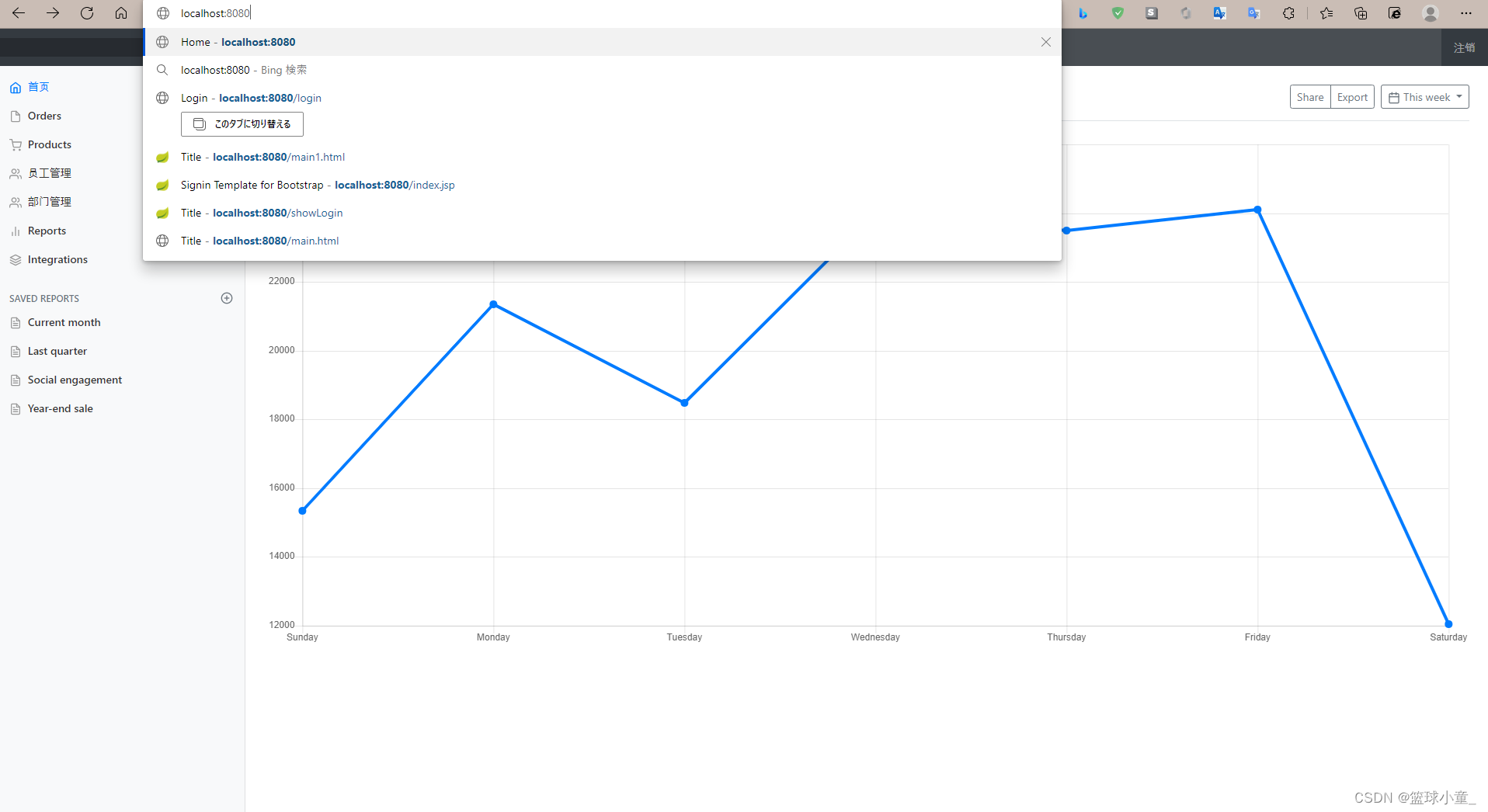Click the Tuesday data point on chart
This screenshot has width=1488, height=812.
pyautogui.click(x=684, y=403)
